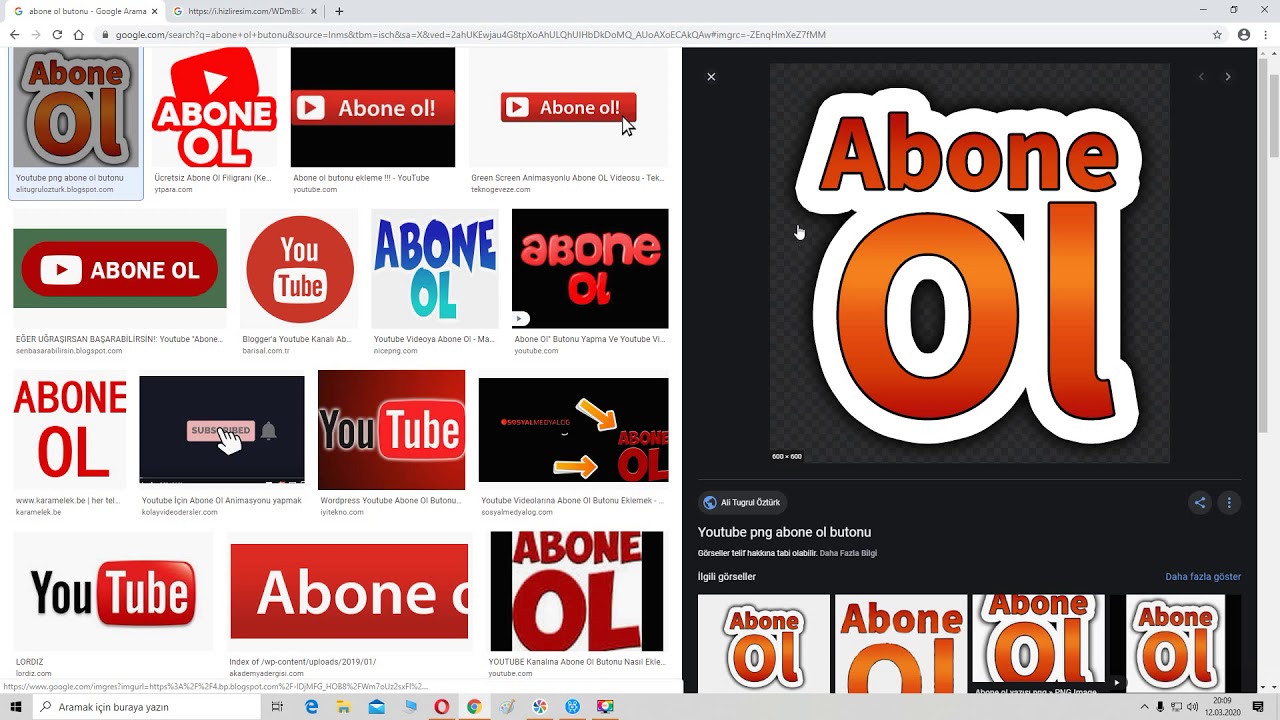Open the SUBSCRIBED animation thumbnail
The width and height of the screenshot is (1280, 720).
coord(222,430)
